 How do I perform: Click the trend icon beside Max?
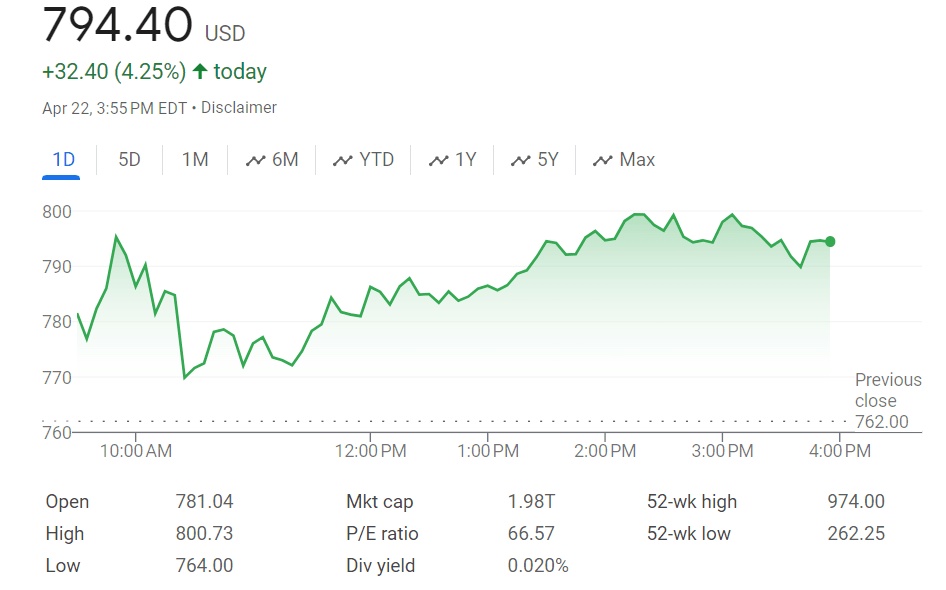click(x=603, y=160)
